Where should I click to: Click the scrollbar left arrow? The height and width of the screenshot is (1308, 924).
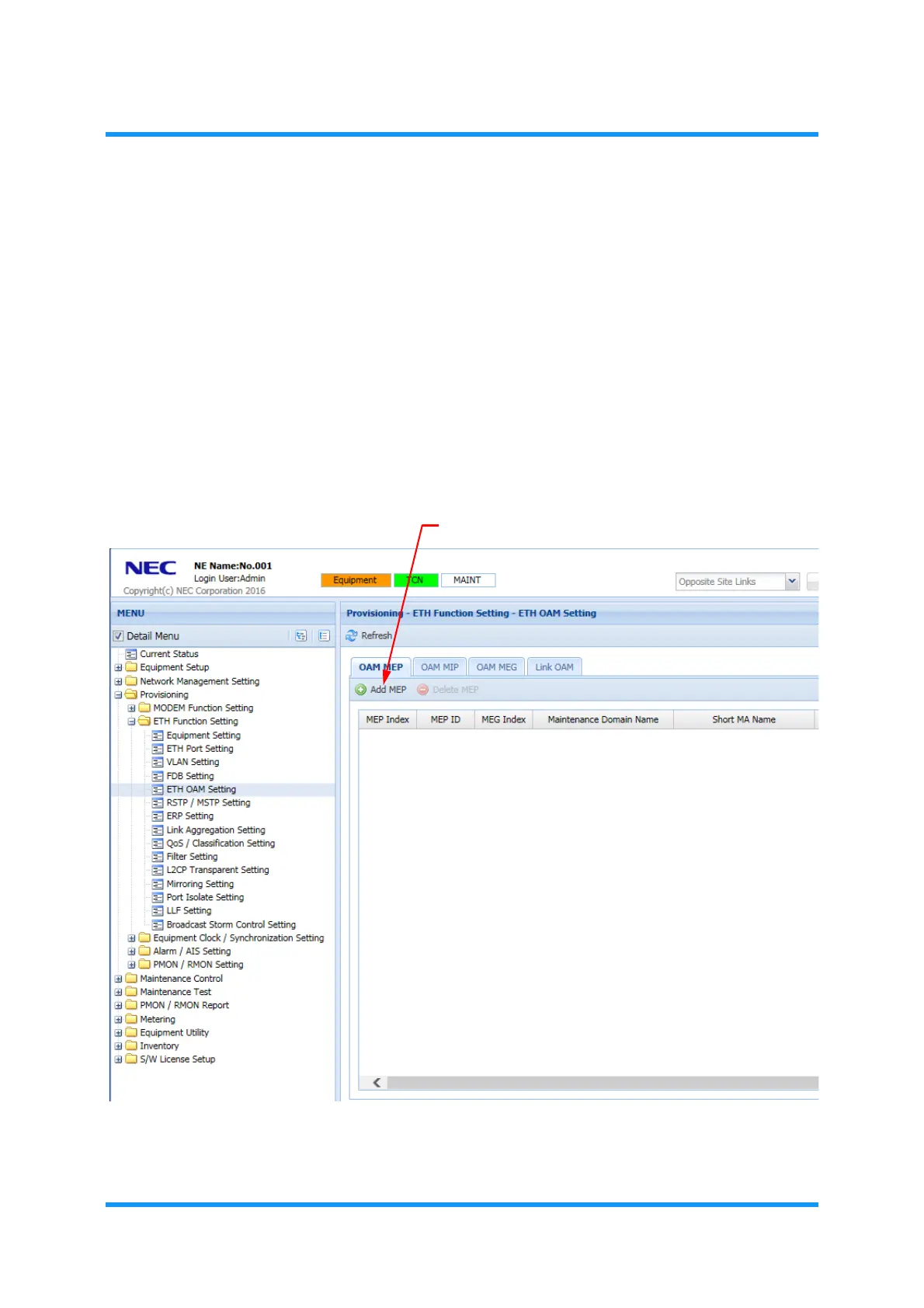[x=377, y=1083]
